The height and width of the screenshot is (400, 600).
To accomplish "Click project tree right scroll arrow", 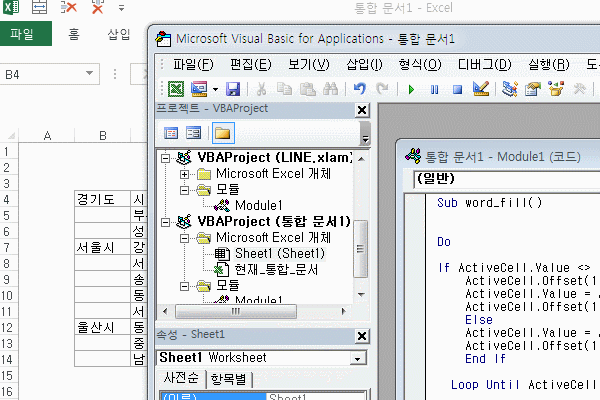I will [x=343, y=311].
